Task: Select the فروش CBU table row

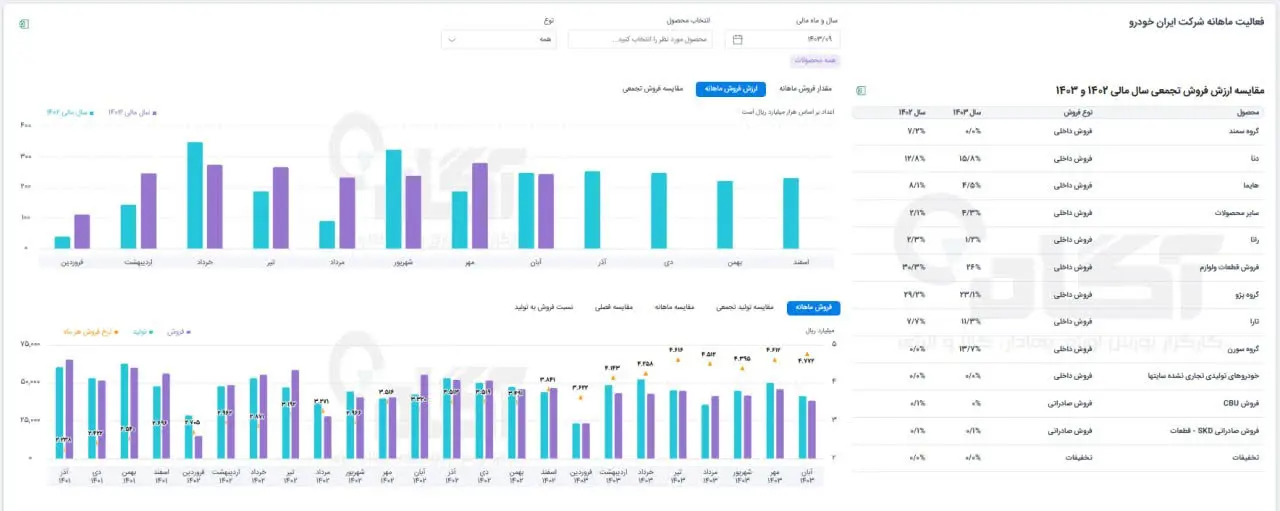Action: click(1060, 404)
